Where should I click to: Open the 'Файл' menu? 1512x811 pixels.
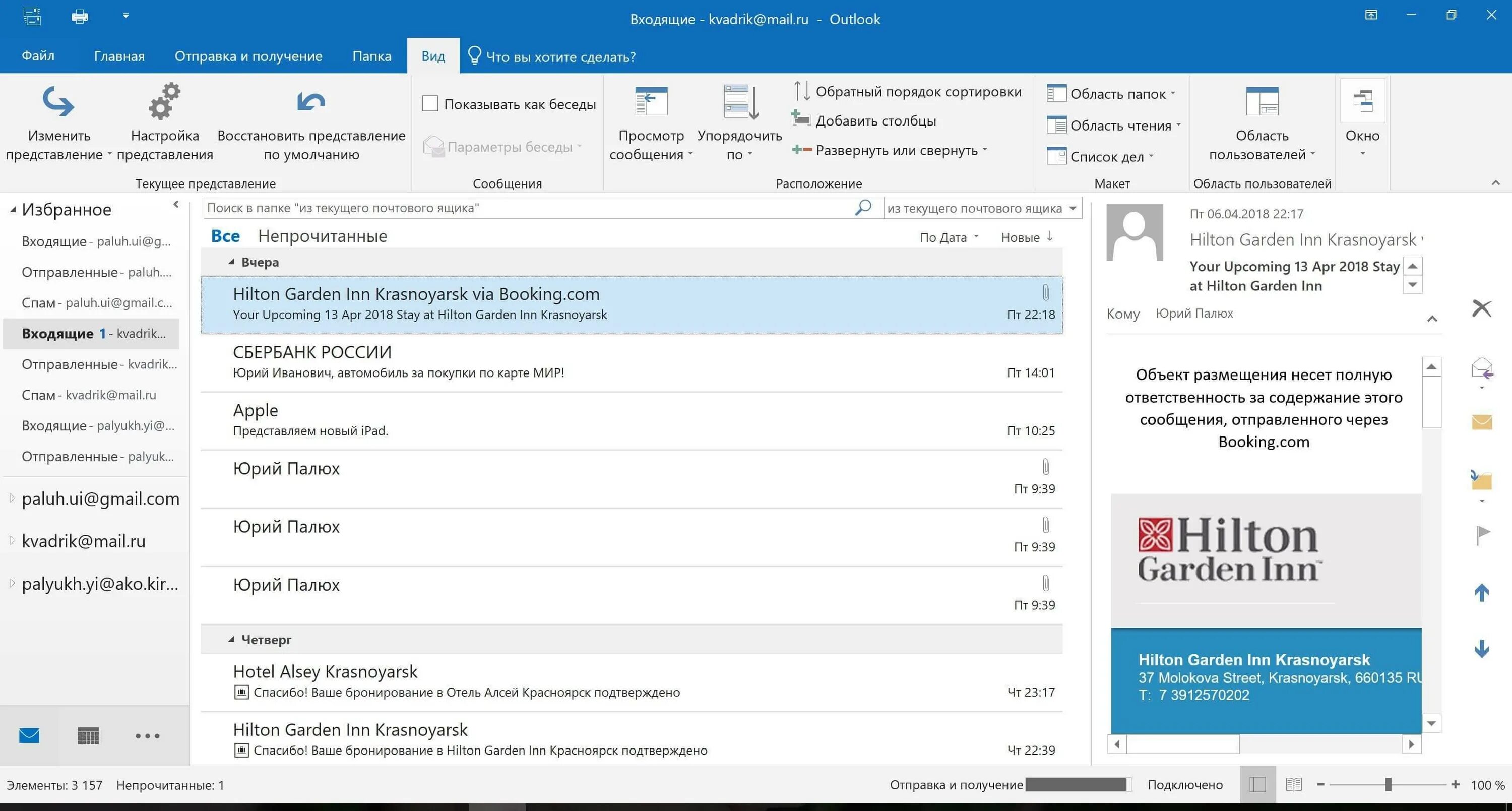click(x=38, y=56)
